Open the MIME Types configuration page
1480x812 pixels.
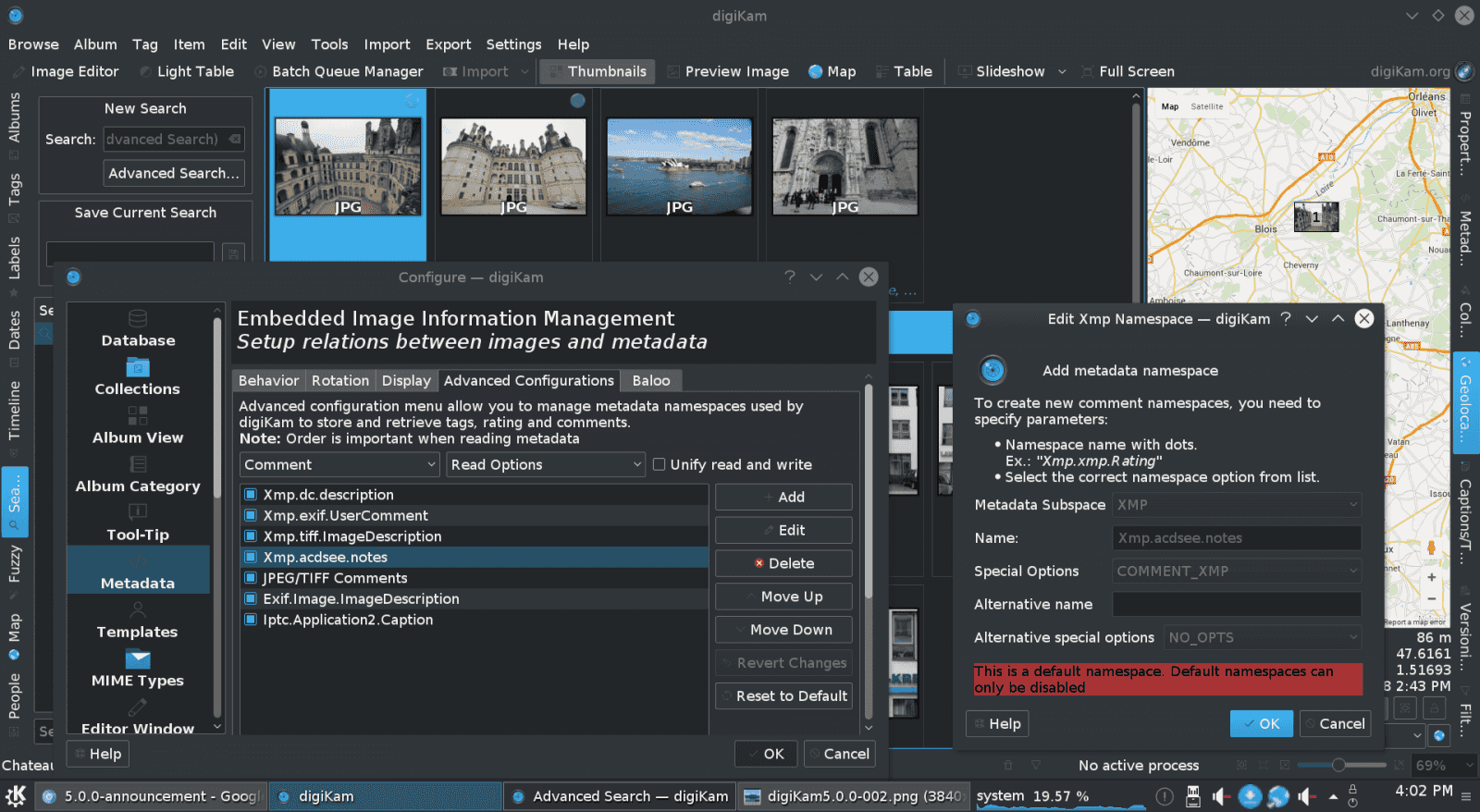(x=138, y=669)
